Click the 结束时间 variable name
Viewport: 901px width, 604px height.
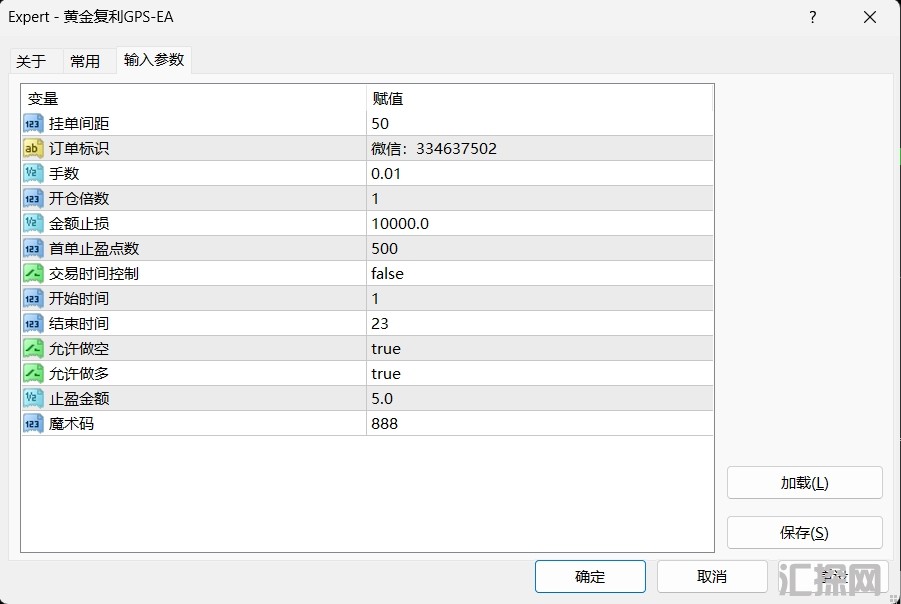pos(79,324)
